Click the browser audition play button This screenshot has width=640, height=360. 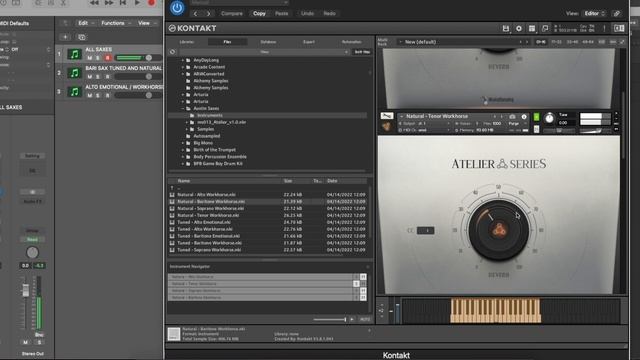(352, 320)
